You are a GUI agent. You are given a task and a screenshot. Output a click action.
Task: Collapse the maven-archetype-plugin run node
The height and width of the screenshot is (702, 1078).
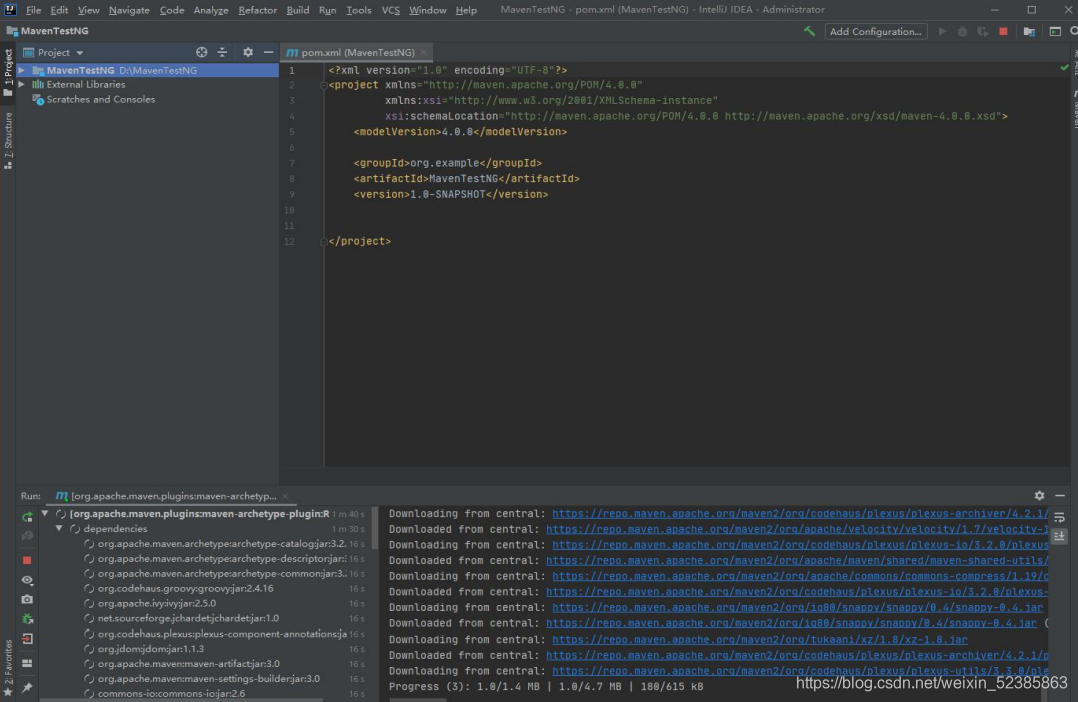(x=45, y=514)
